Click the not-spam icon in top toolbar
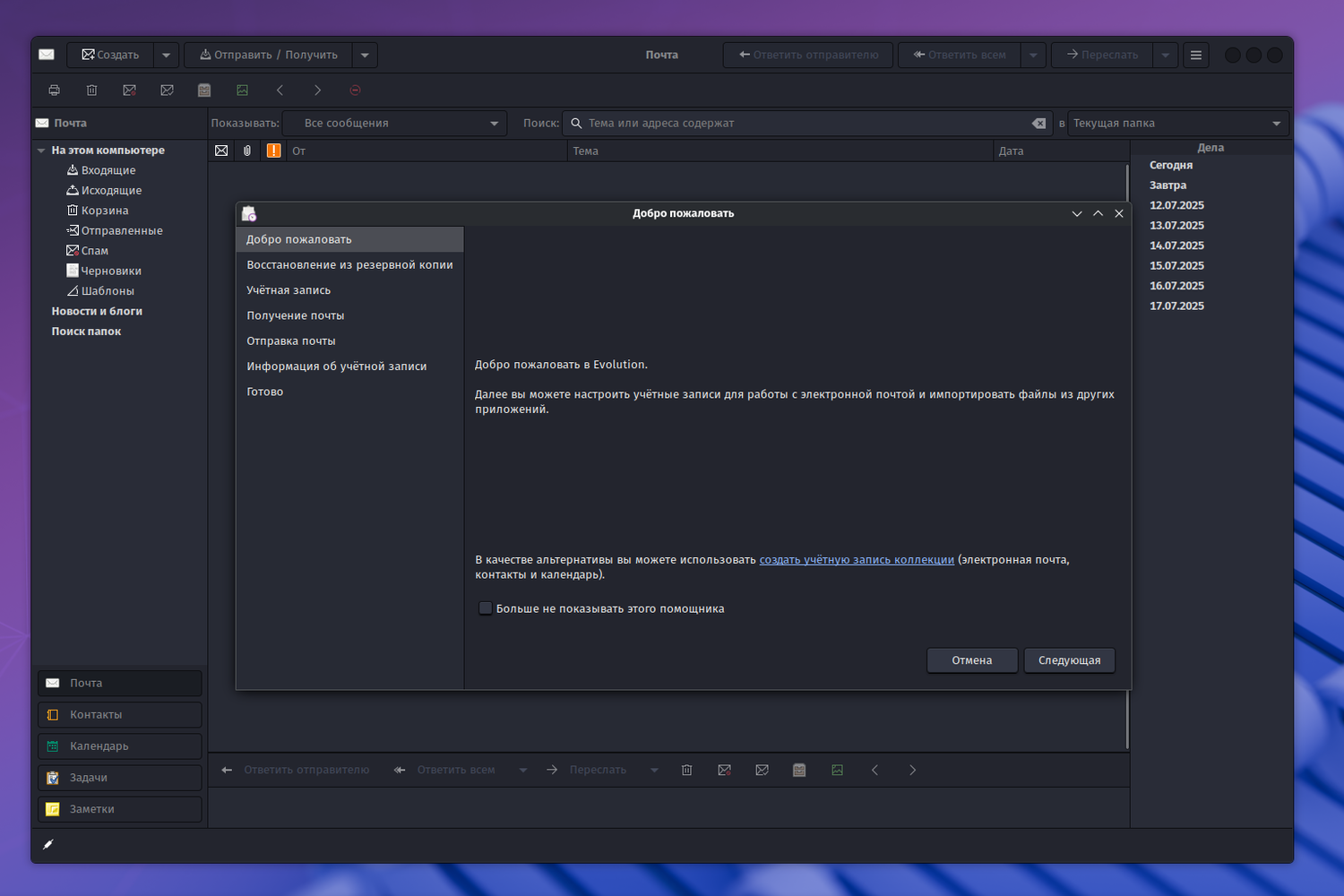The width and height of the screenshot is (1344, 896). coord(167,90)
